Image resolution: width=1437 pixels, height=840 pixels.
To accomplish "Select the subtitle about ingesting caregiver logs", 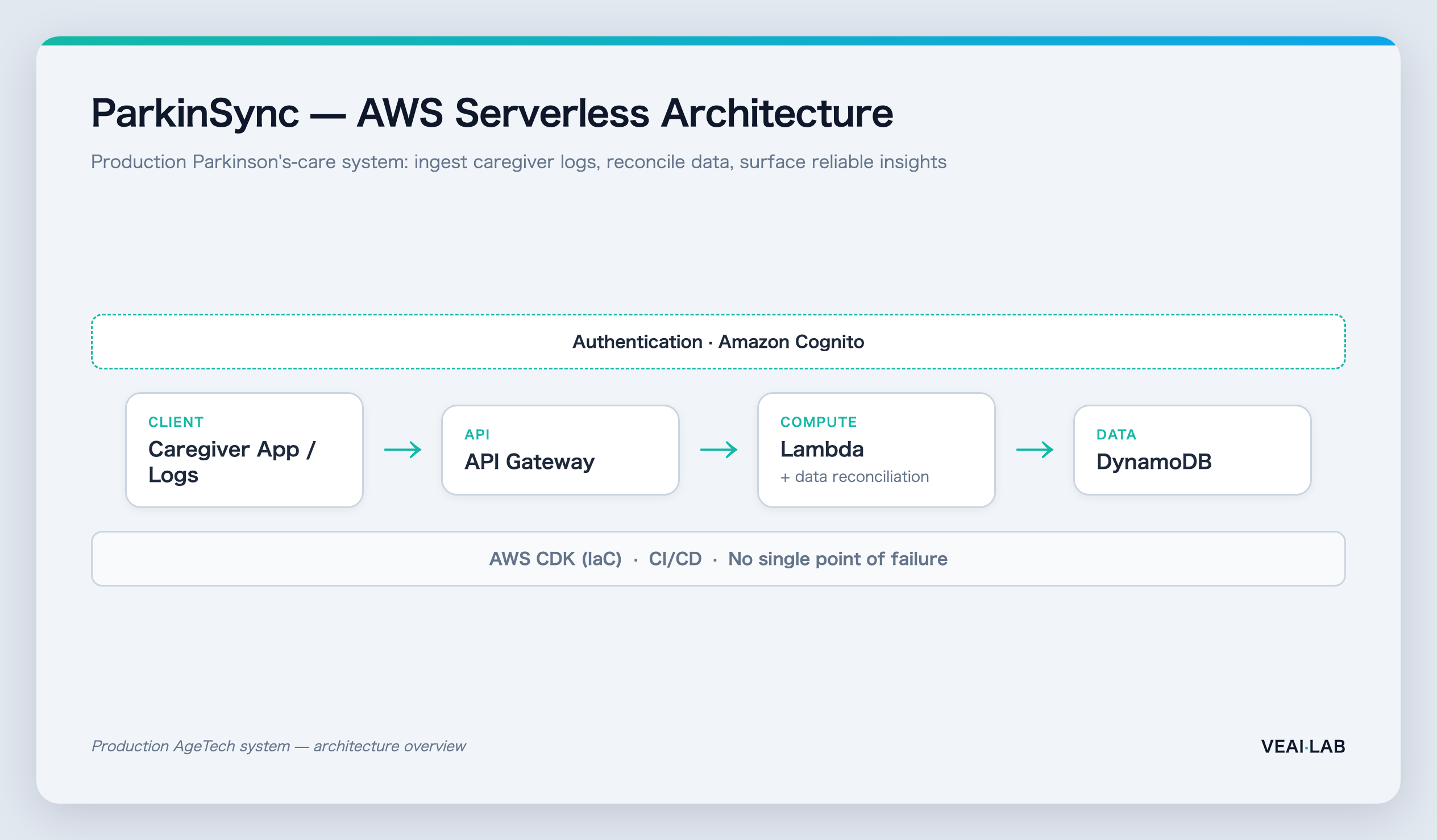I will (x=518, y=162).
